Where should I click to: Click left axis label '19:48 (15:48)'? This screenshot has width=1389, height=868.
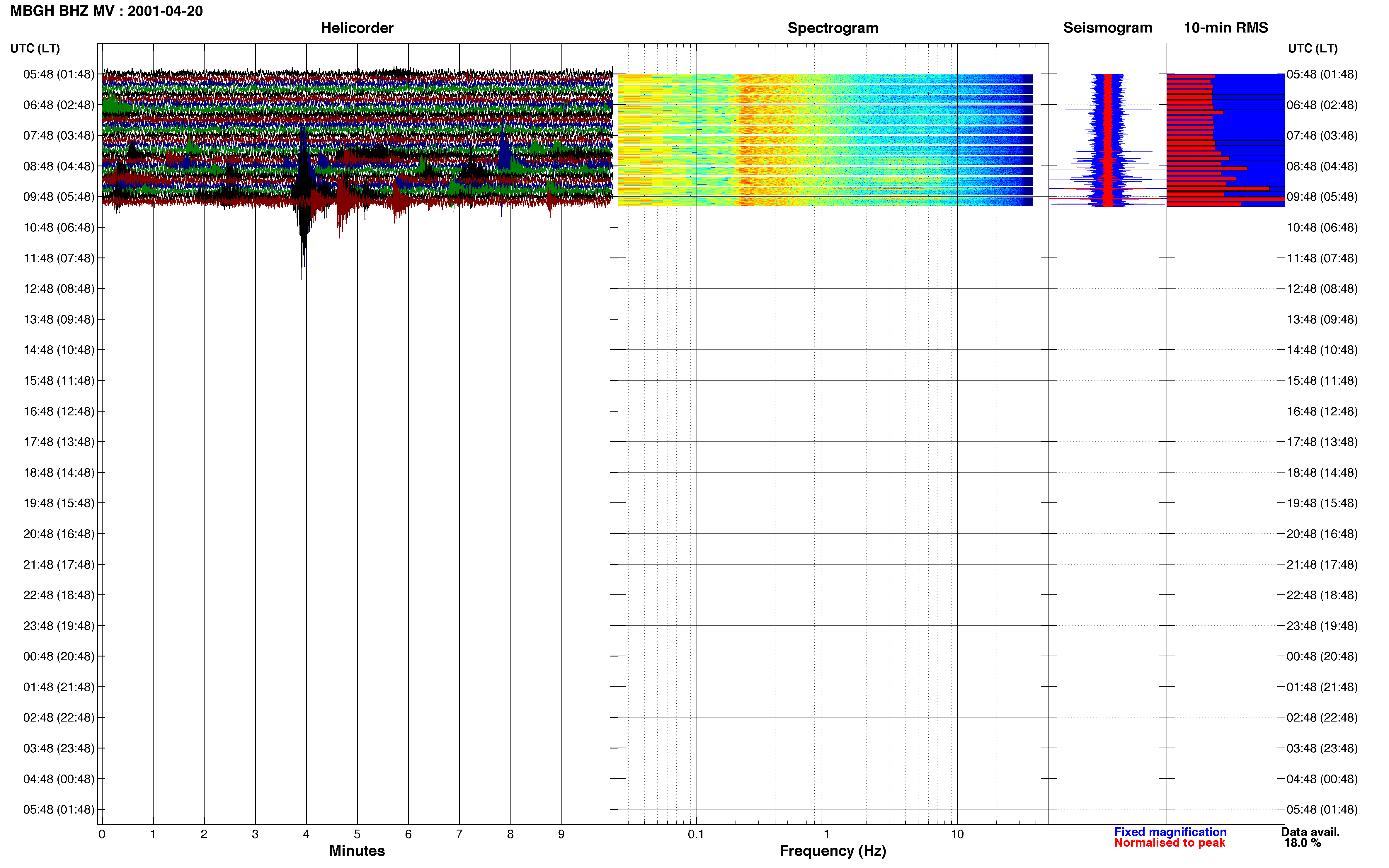[x=59, y=504]
